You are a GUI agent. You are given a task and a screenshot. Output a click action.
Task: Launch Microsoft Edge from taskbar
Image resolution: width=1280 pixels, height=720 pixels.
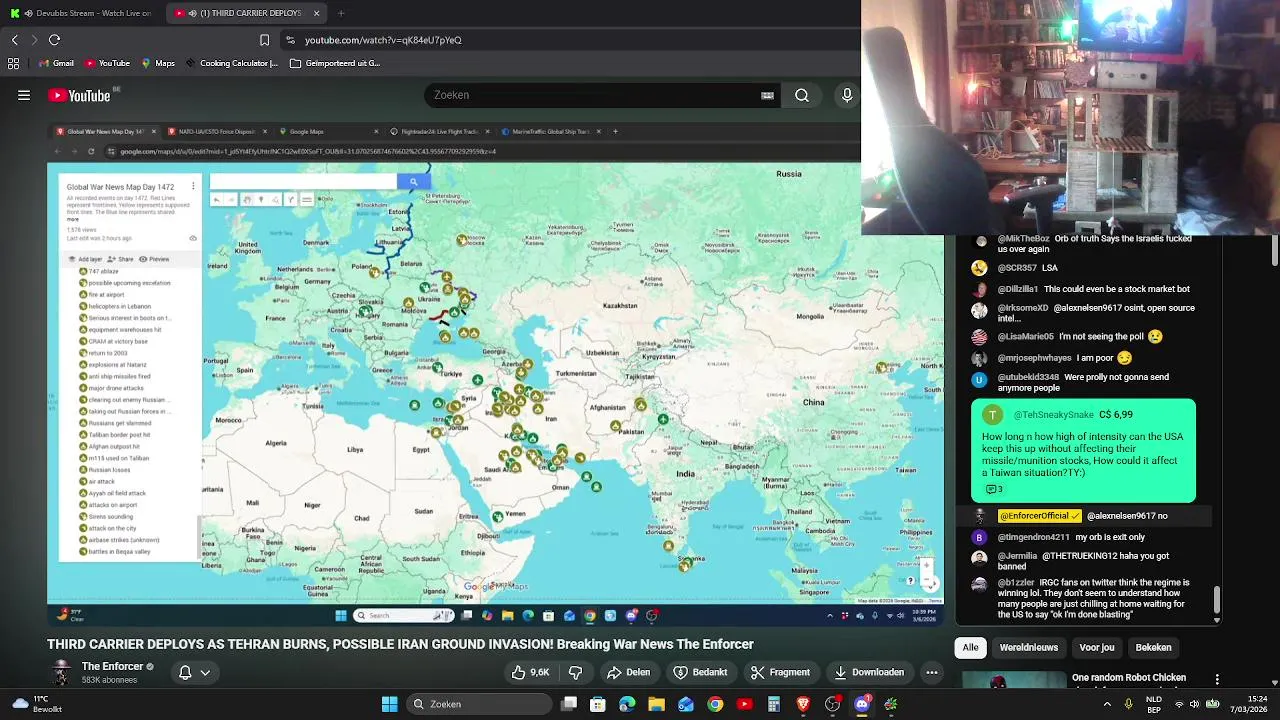click(627, 704)
